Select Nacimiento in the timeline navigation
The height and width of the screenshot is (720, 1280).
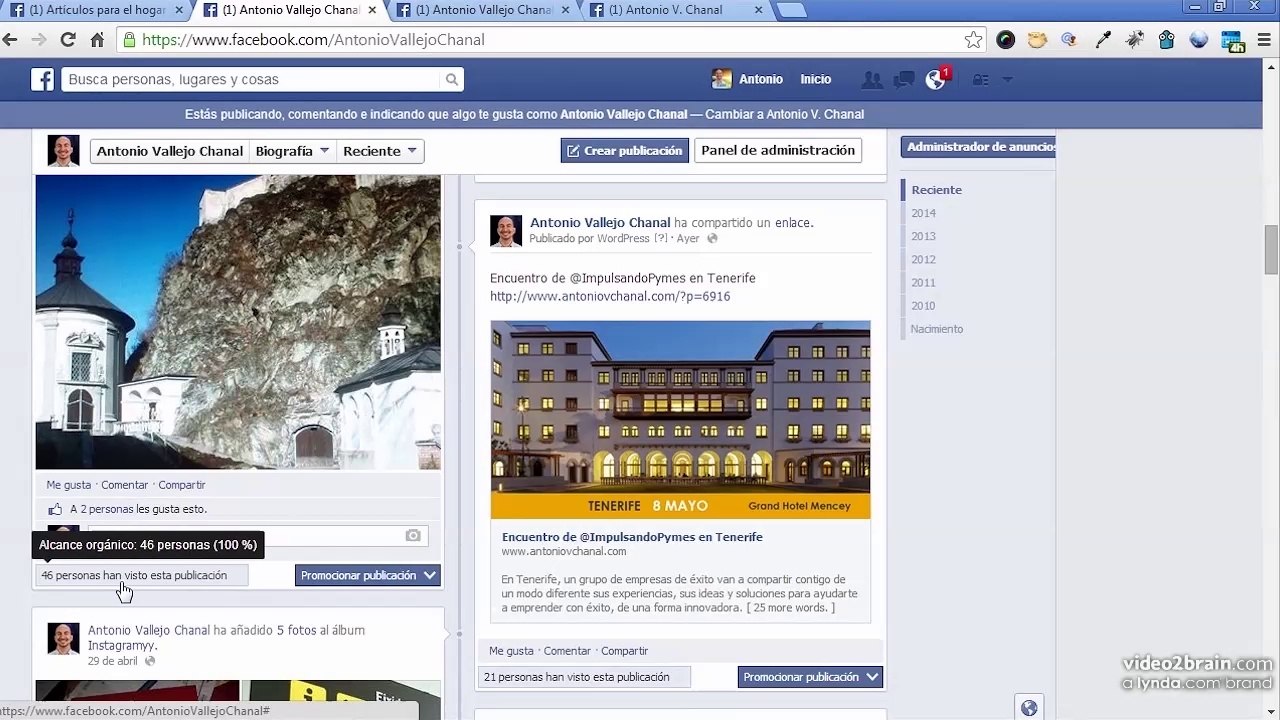(937, 329)
